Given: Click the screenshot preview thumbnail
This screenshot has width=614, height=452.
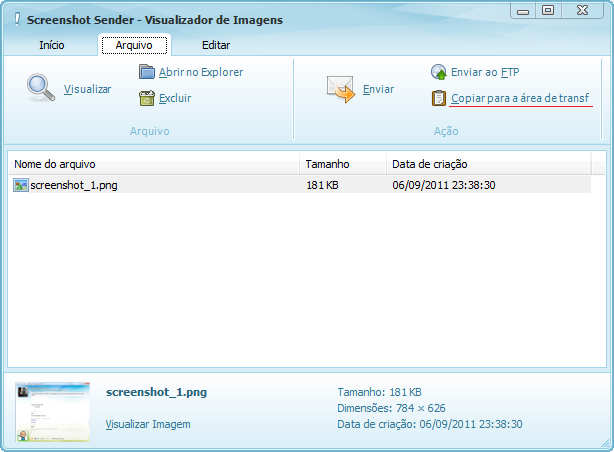Looking at the screenshot, I should 52,412.
